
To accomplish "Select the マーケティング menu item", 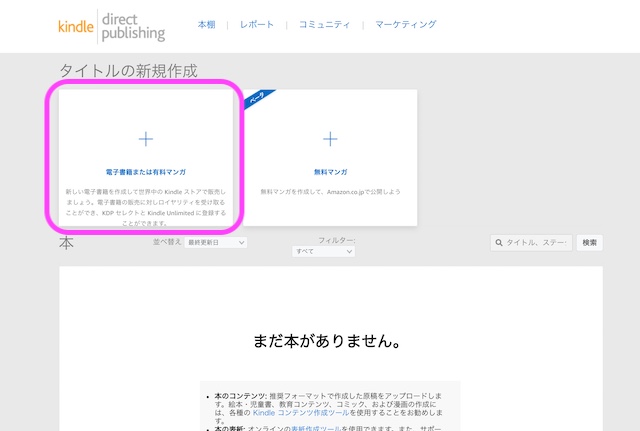I will [406, 24].
